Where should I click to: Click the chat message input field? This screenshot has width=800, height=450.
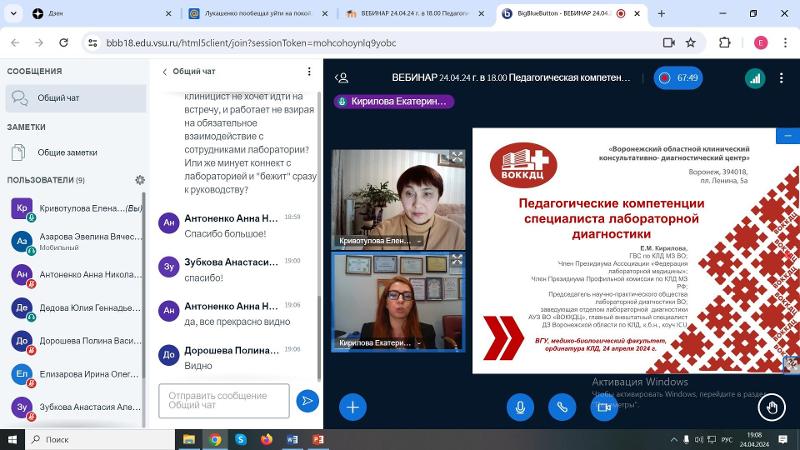[x=224, y=401]
